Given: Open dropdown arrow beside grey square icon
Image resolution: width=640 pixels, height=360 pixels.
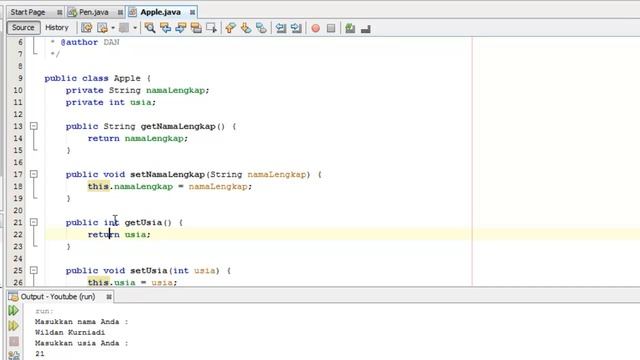Looking at the screenshot, I should point(135,28).
